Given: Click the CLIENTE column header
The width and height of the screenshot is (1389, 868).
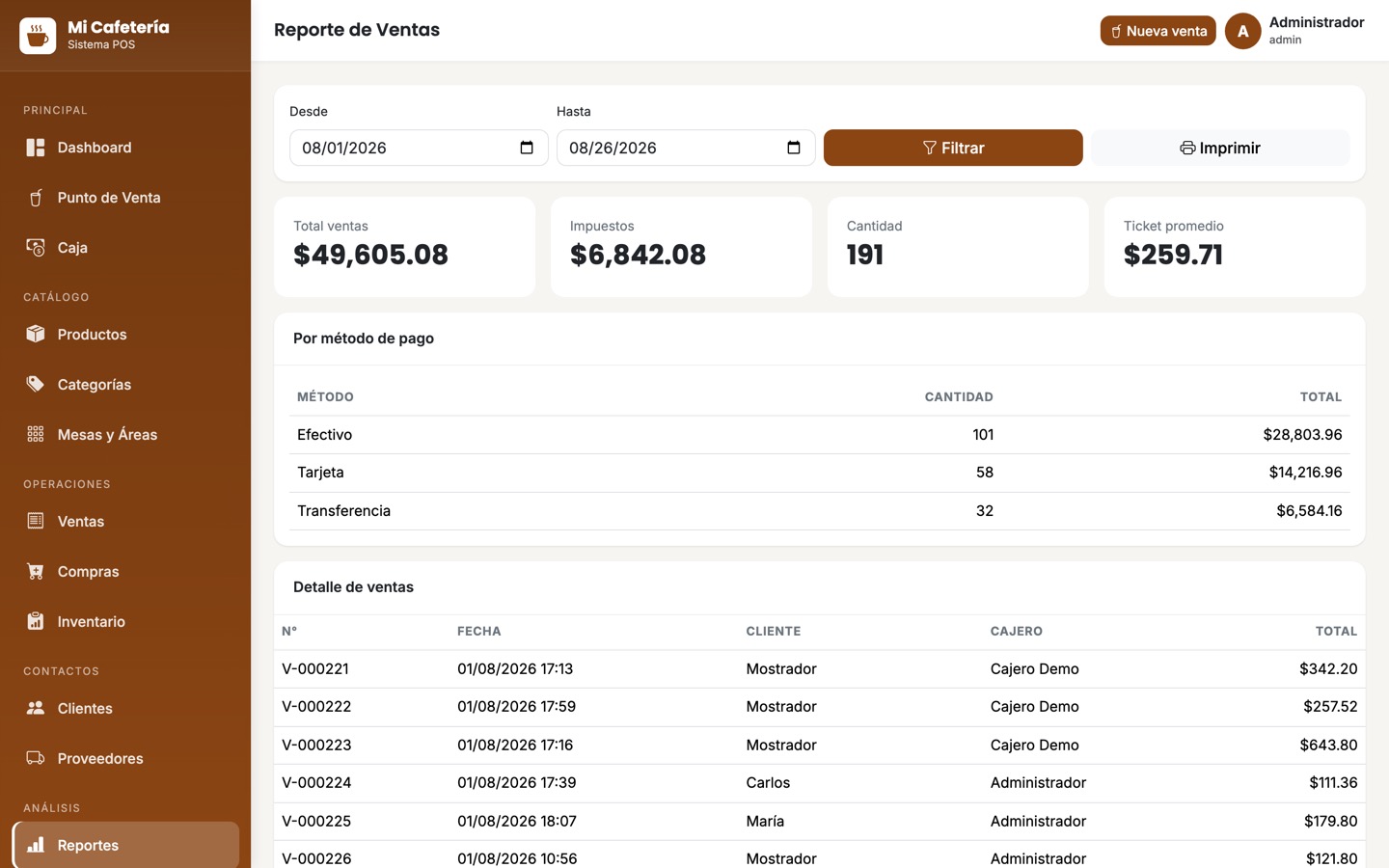Looking at the screenshot, I should (x=774, y=632).
